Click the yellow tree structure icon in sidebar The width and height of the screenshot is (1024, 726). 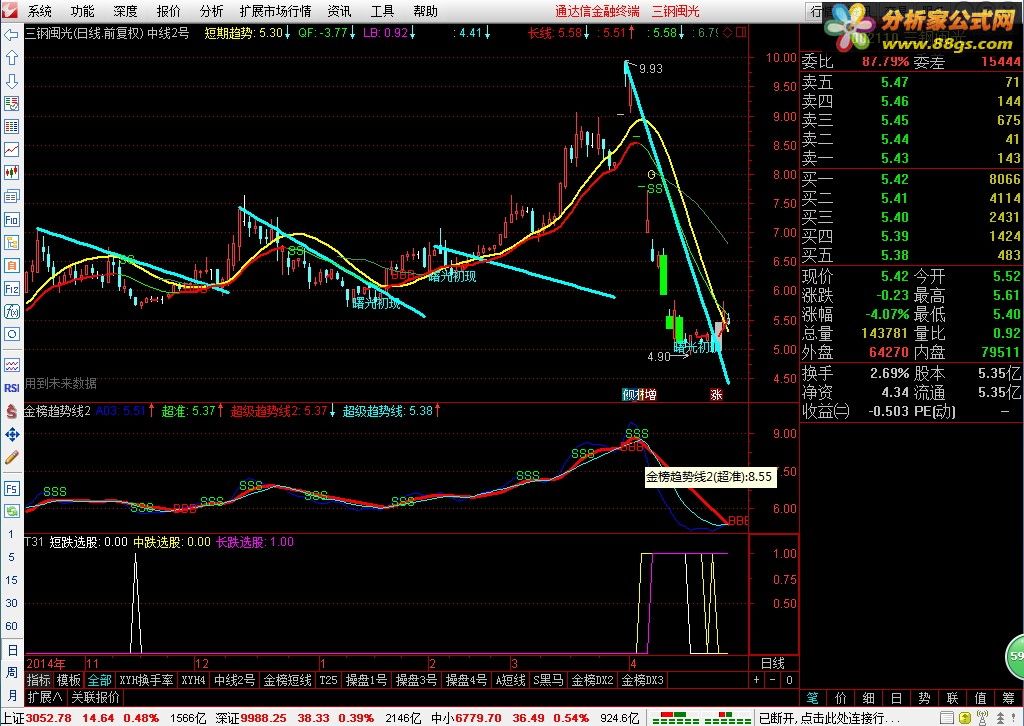(x=11, y=242)
